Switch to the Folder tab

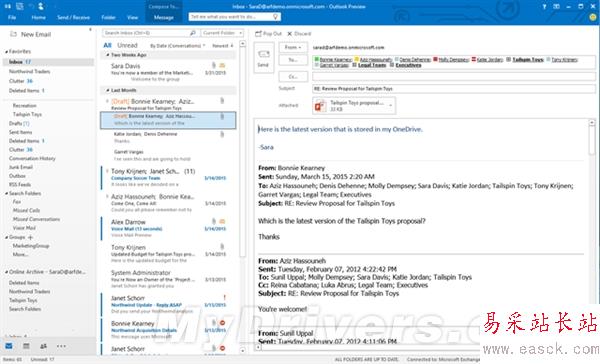pos(109,17)
